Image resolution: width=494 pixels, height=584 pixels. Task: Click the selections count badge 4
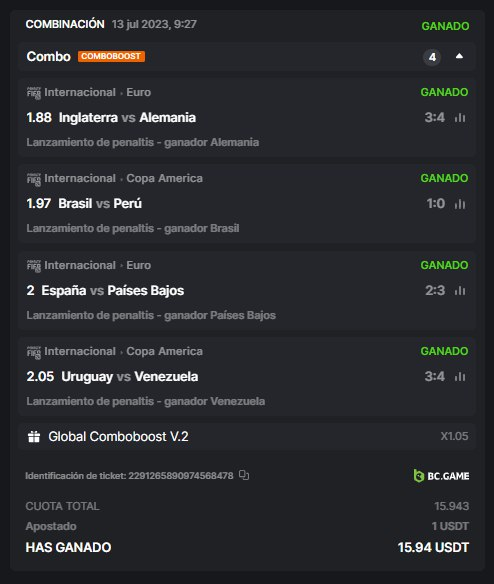point(432,57)
